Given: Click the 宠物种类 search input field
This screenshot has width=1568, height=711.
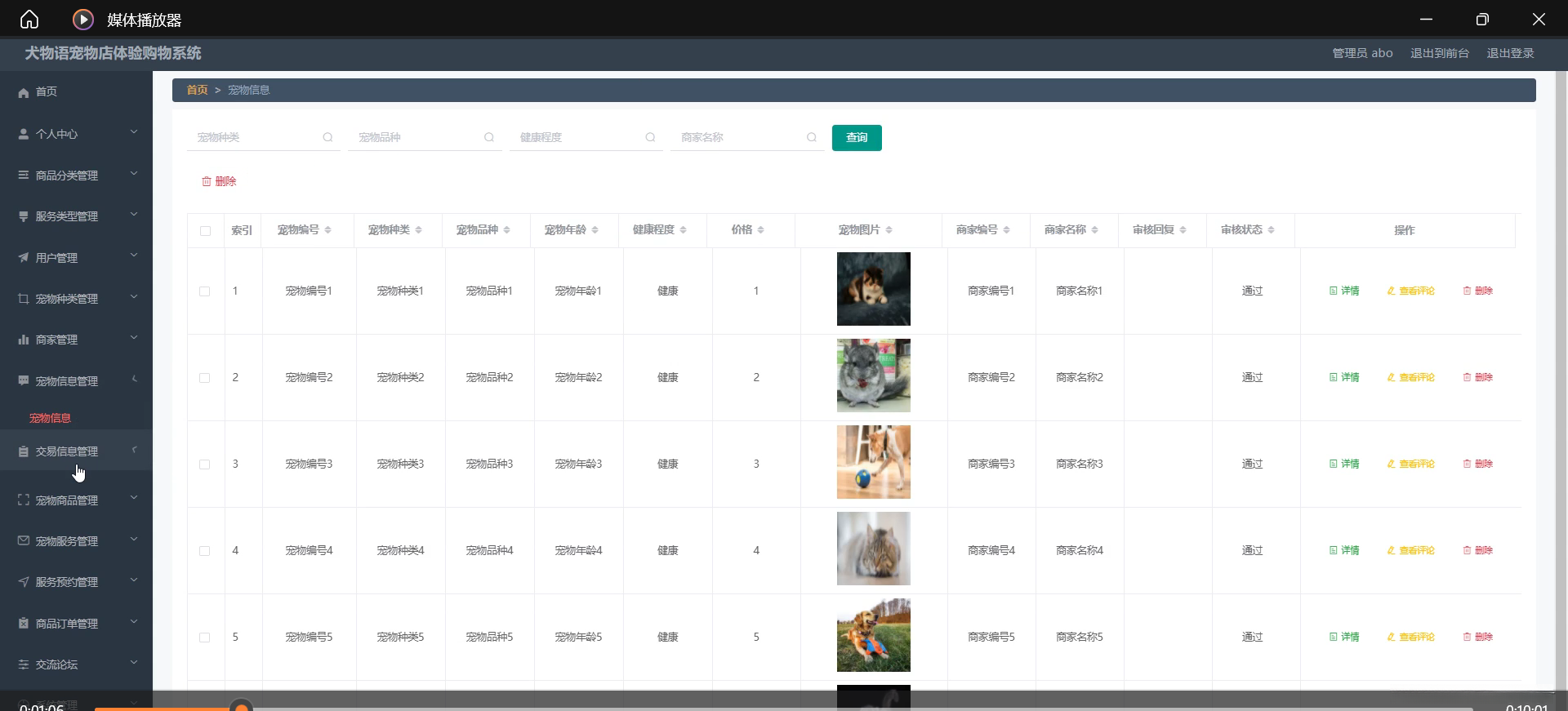Looking at the screenshot, I should (x=264, y=137).
